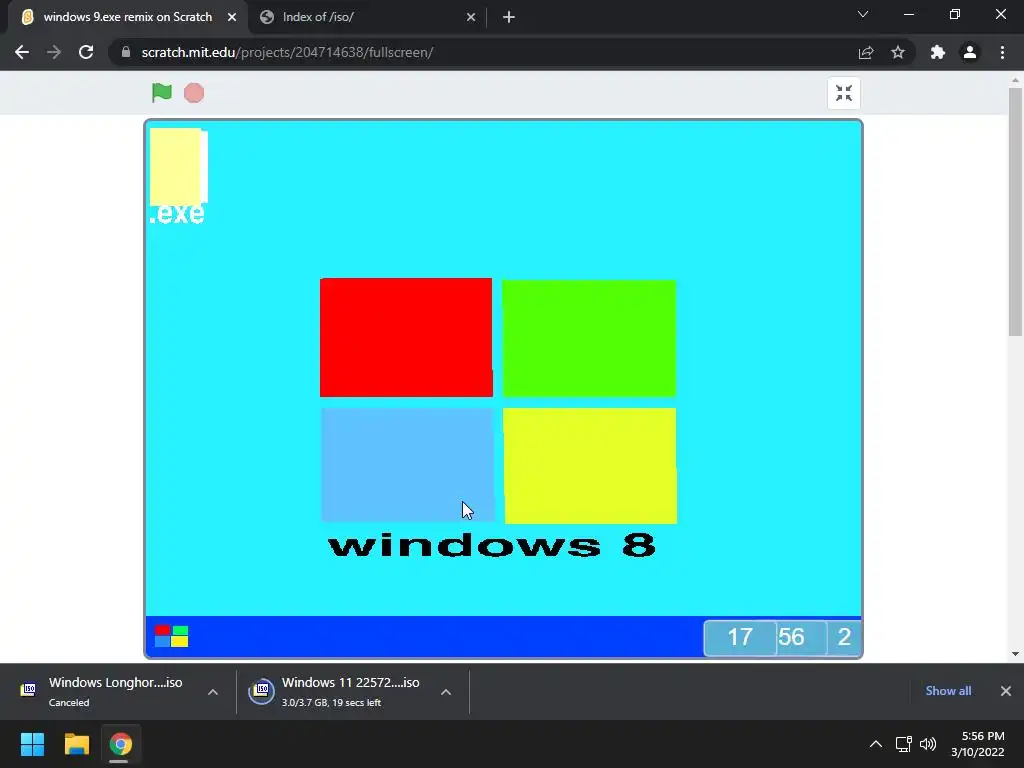Go back to previous page

22,52
